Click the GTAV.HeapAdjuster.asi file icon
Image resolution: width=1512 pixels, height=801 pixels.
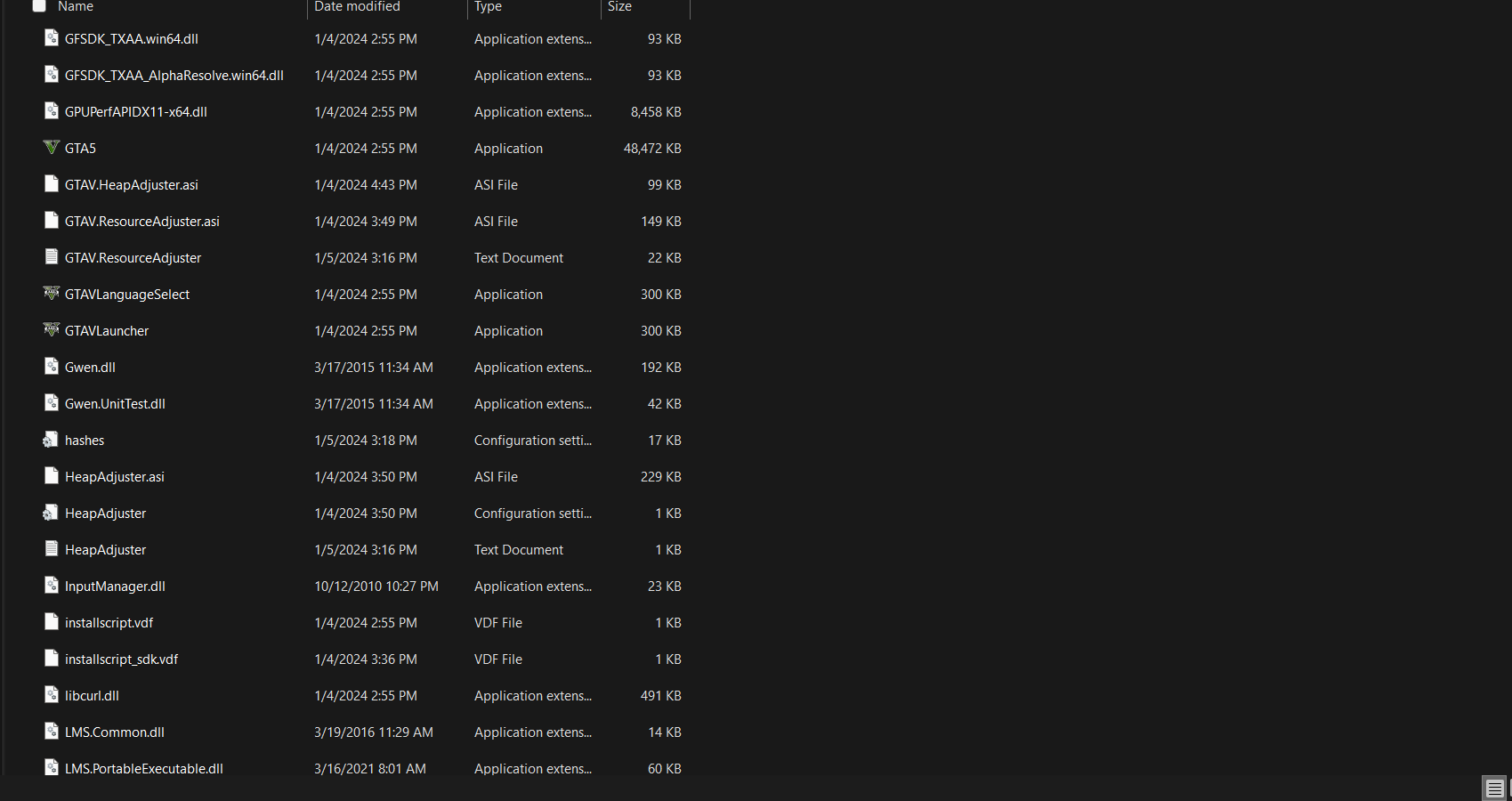(52, 184)
